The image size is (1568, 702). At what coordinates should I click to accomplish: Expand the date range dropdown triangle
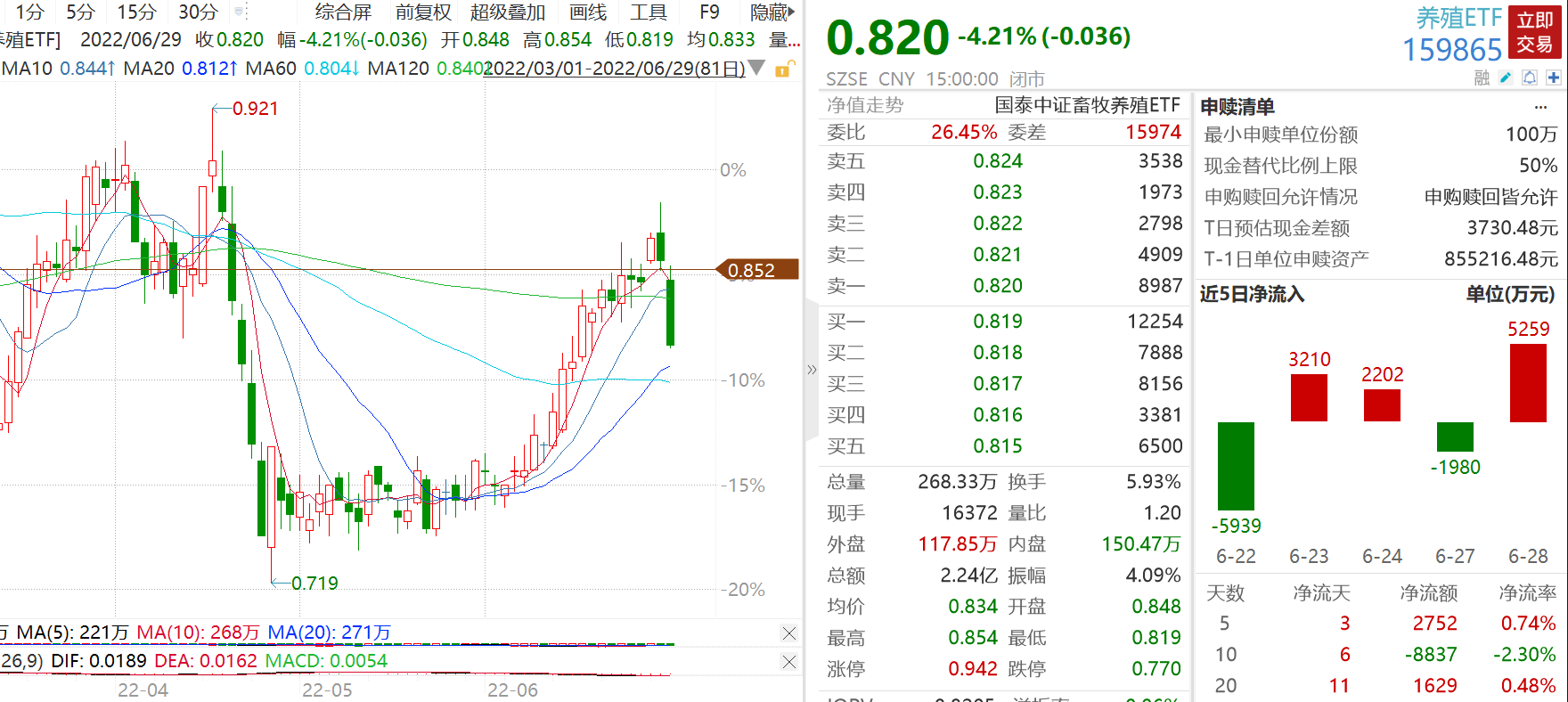click(756, 68)
